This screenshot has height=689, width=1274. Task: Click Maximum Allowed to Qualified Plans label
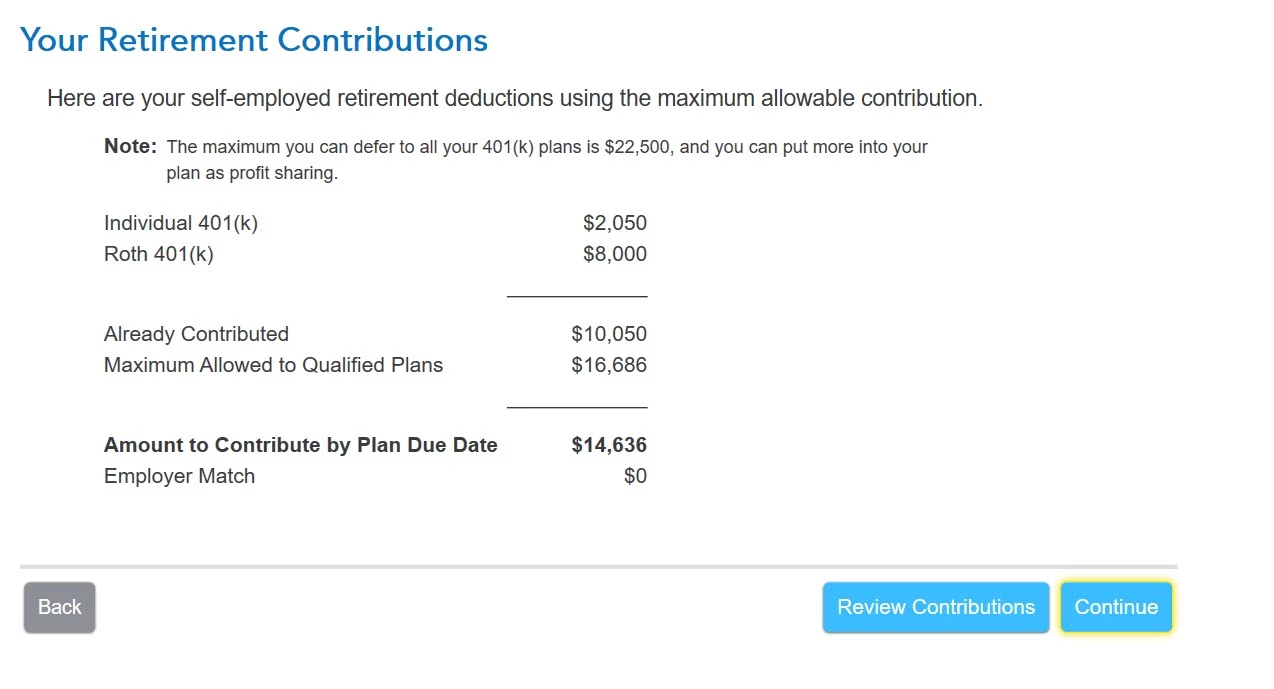point(273,365)
